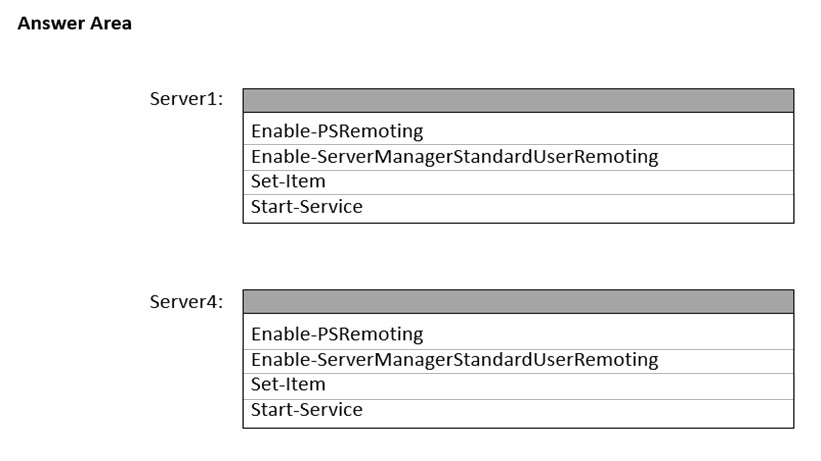Click the Server1 label
Screen dimensions: 821x461
pyautogui.click(x=186, y=100)
